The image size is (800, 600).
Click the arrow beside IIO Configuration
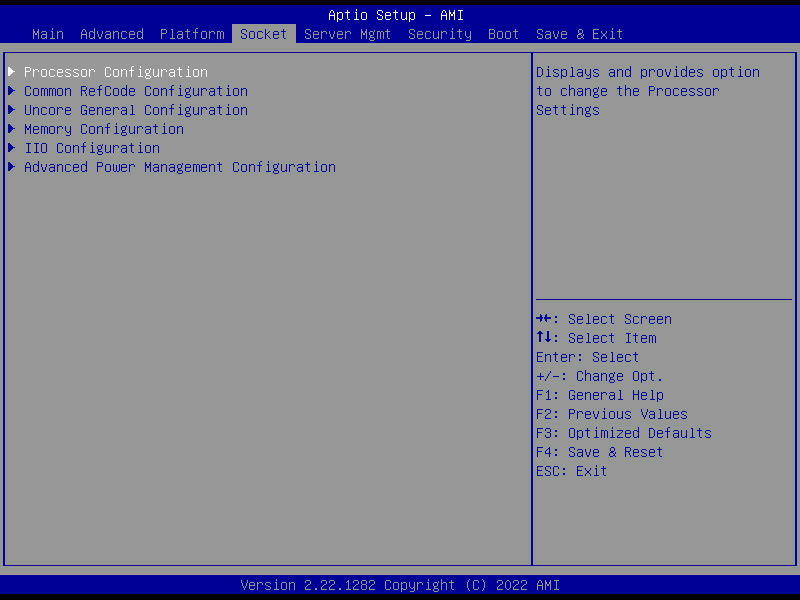point(12,148)
